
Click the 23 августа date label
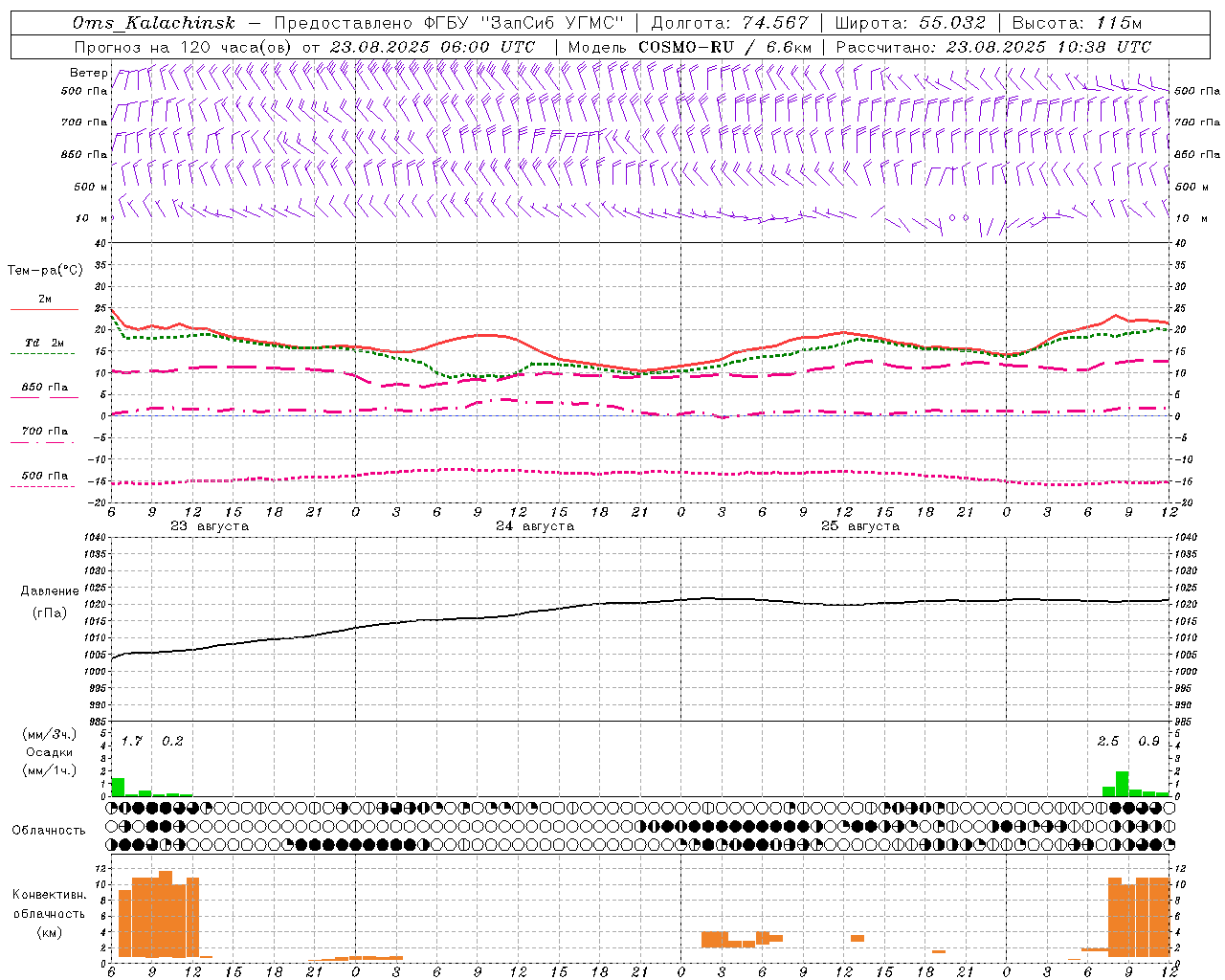click(210, 526)
